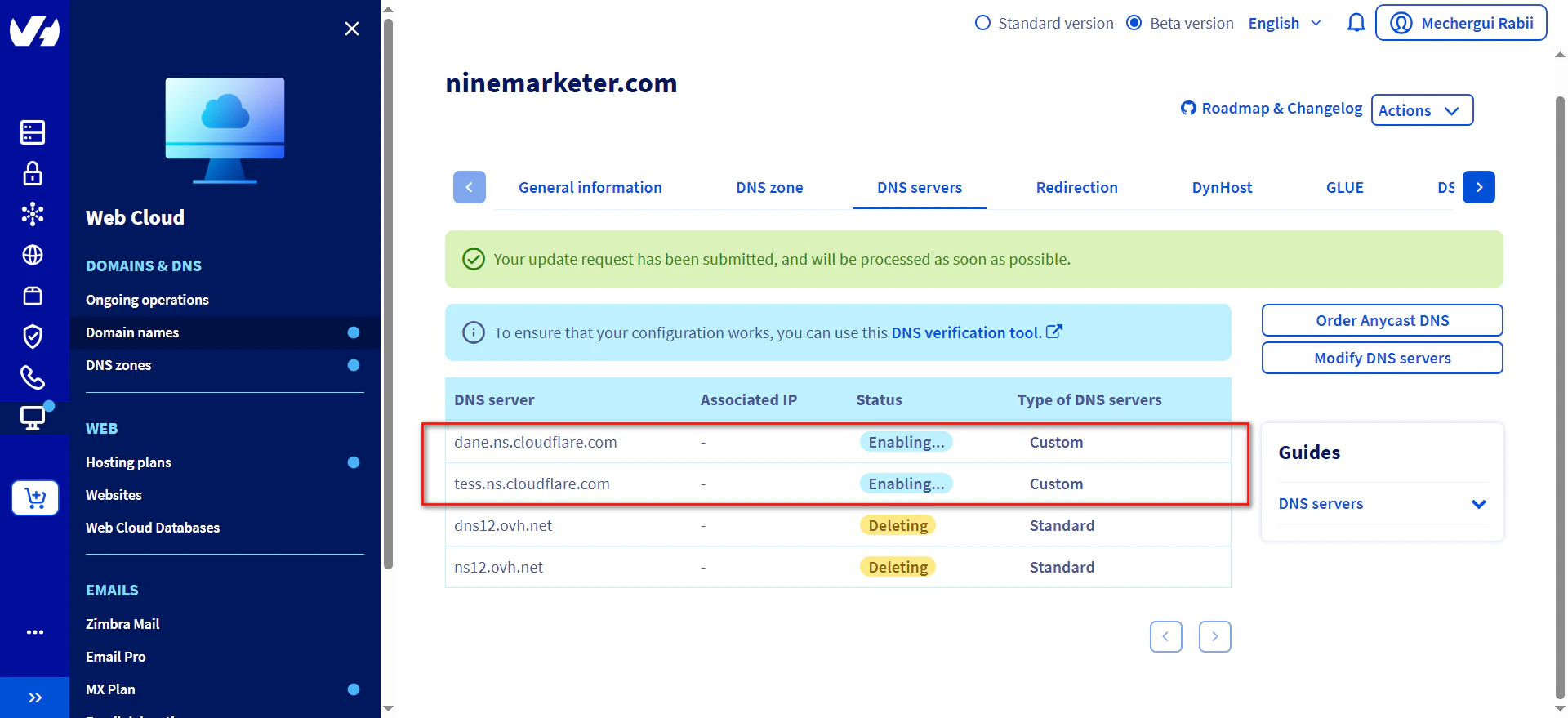Viewport: 1568px width, 718px height.
Task: Open the globe network sidebar icon
Action: tap(33, 255)
